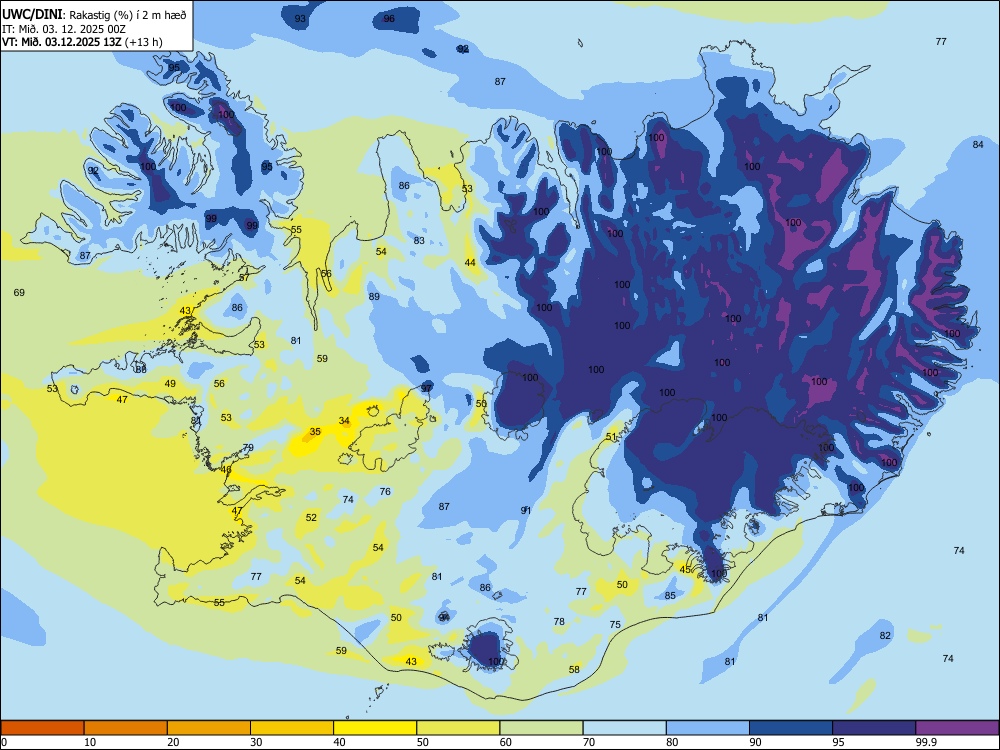This screenshot has height=750, width=1000.
Task: Click the humidity value 34 on the map
Action: tap(344, 421)
